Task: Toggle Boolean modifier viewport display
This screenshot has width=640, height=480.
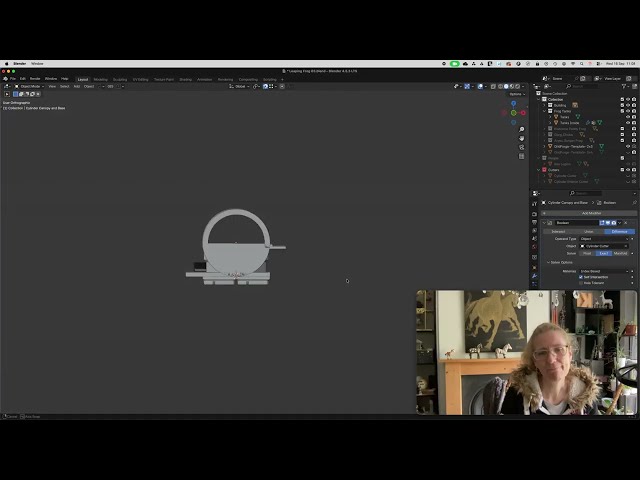Action: click(608, 223)
